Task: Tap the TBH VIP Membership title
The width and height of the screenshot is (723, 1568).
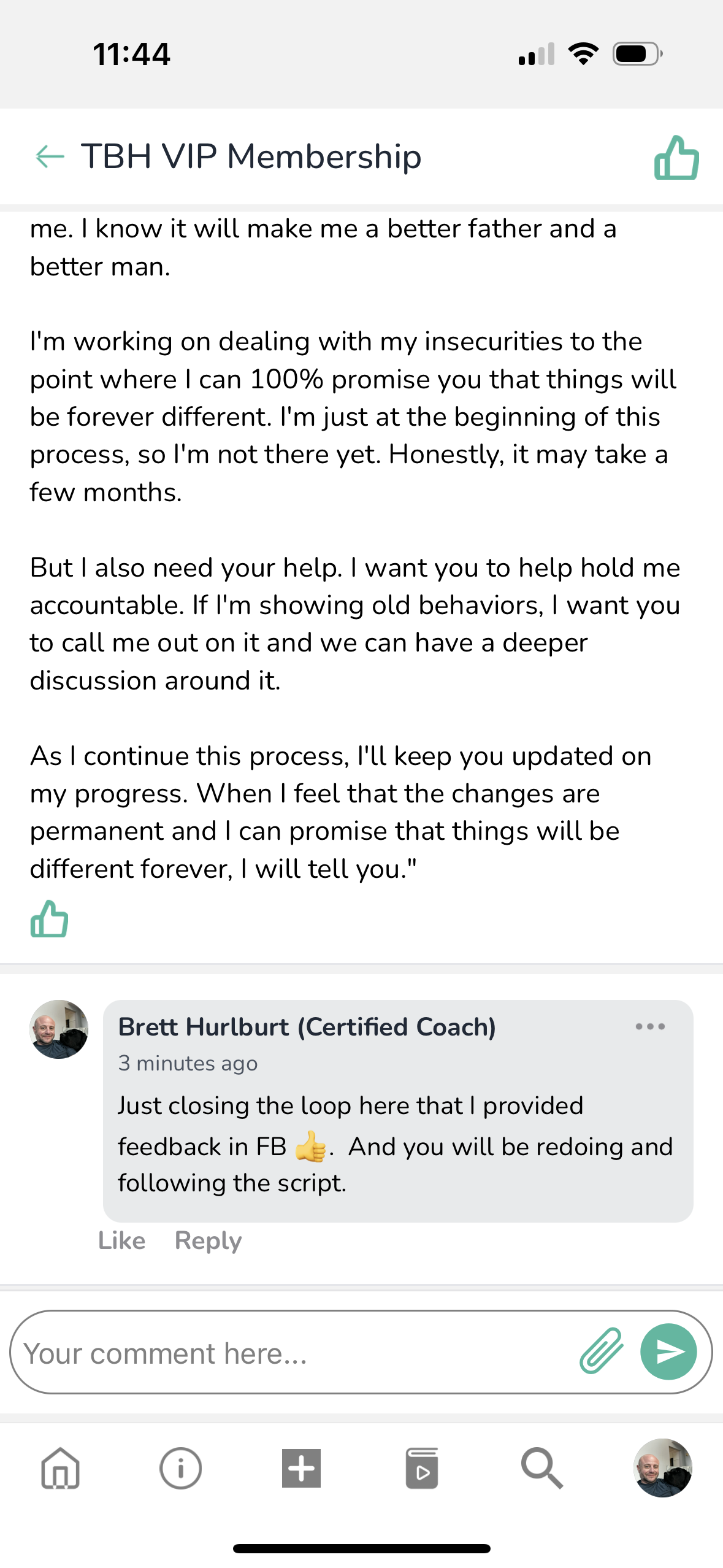Action: coord(251,156)
